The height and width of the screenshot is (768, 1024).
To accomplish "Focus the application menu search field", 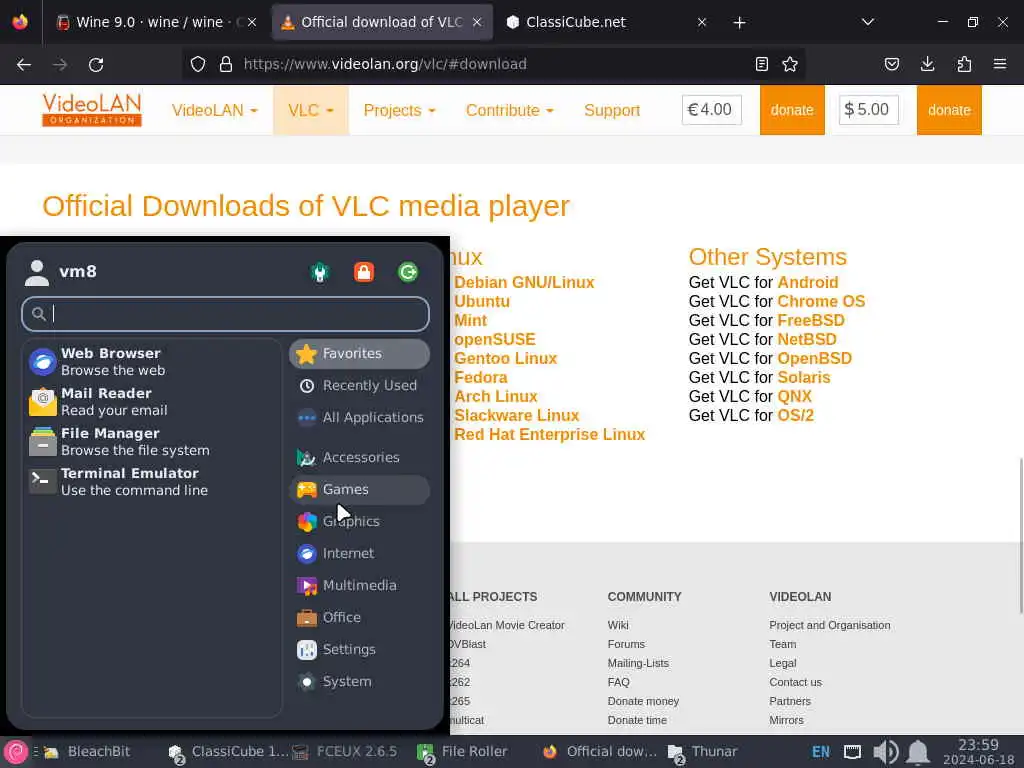I will pos(225,314).
